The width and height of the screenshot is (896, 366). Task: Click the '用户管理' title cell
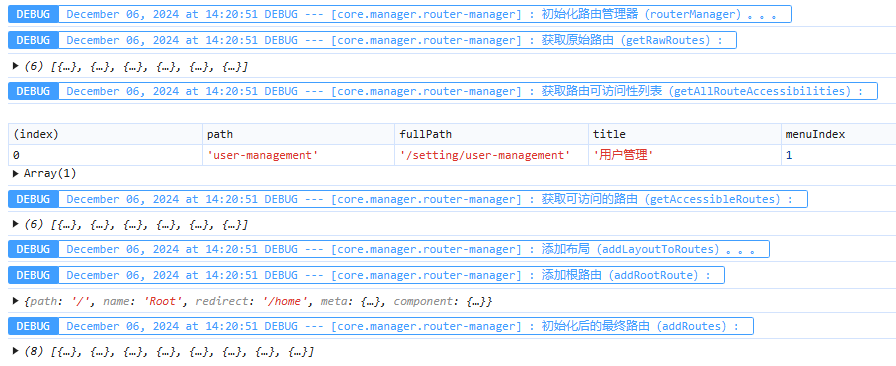685,155
